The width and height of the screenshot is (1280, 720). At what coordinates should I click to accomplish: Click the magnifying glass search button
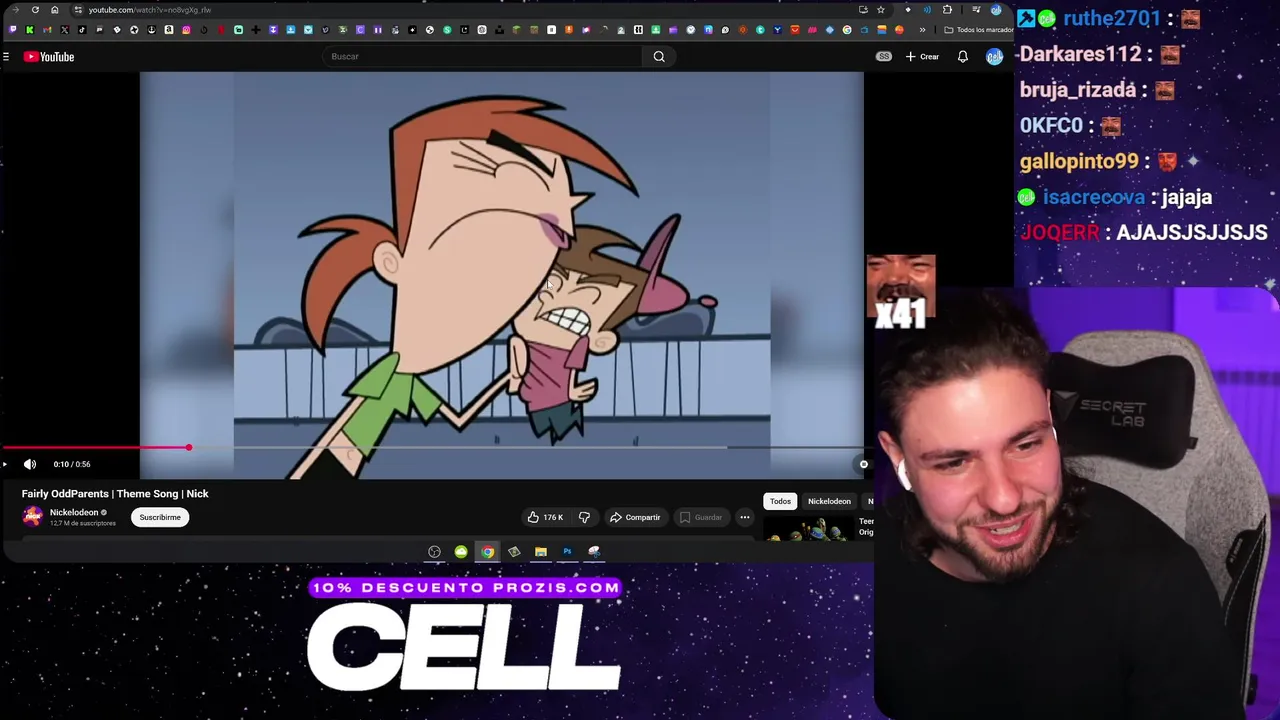click(659, 56)
